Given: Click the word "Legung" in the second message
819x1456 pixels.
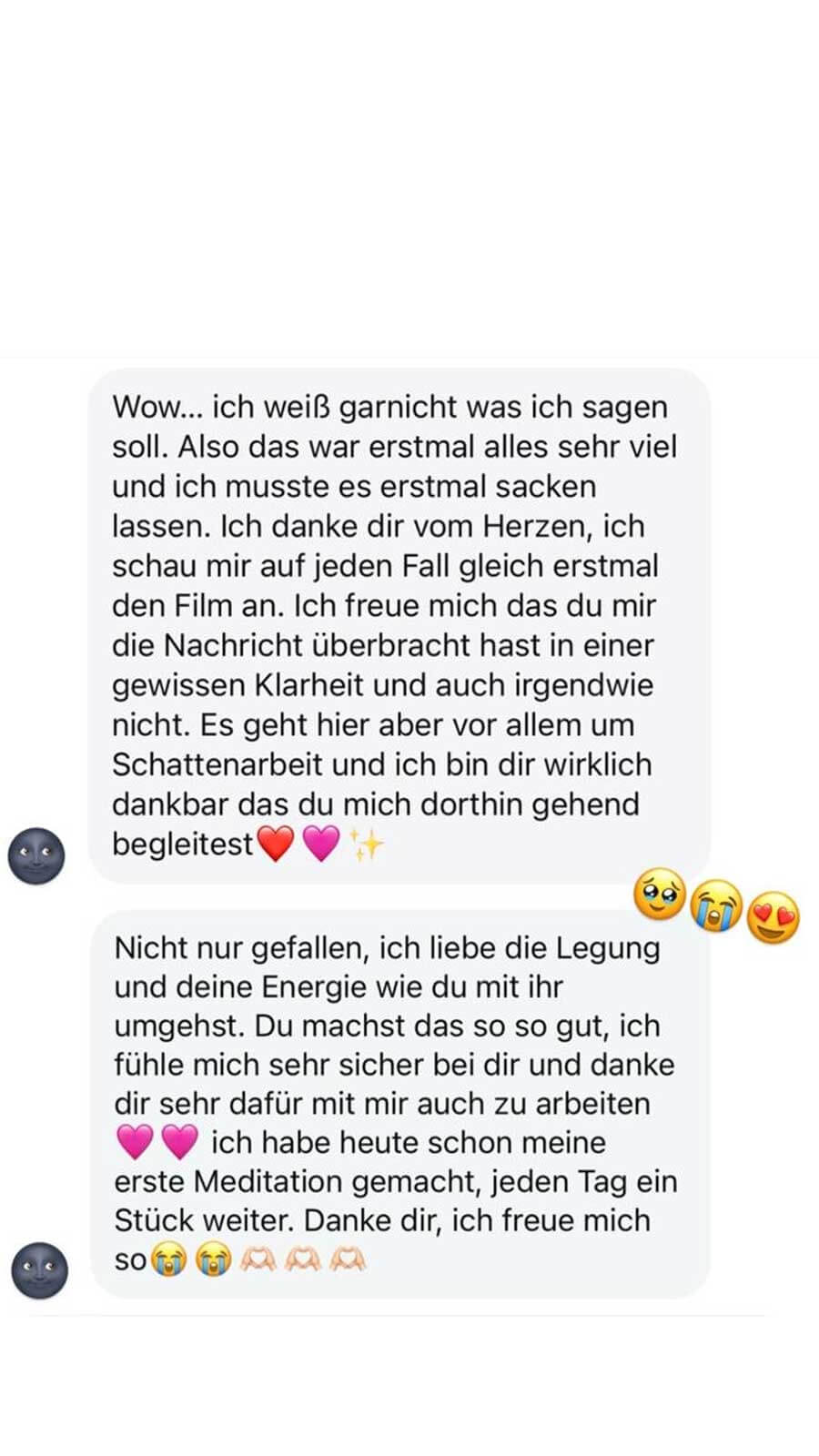Looking at the screenshot, I should pos(608,949).
